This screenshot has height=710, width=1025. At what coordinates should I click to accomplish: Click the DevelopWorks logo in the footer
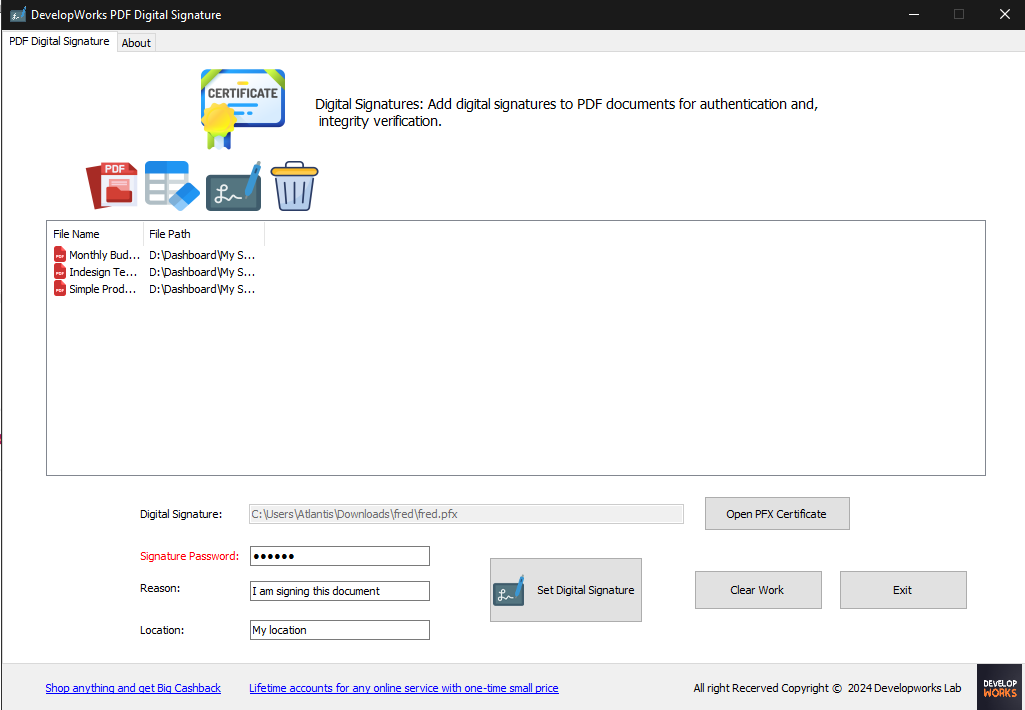pos(1000,687)
